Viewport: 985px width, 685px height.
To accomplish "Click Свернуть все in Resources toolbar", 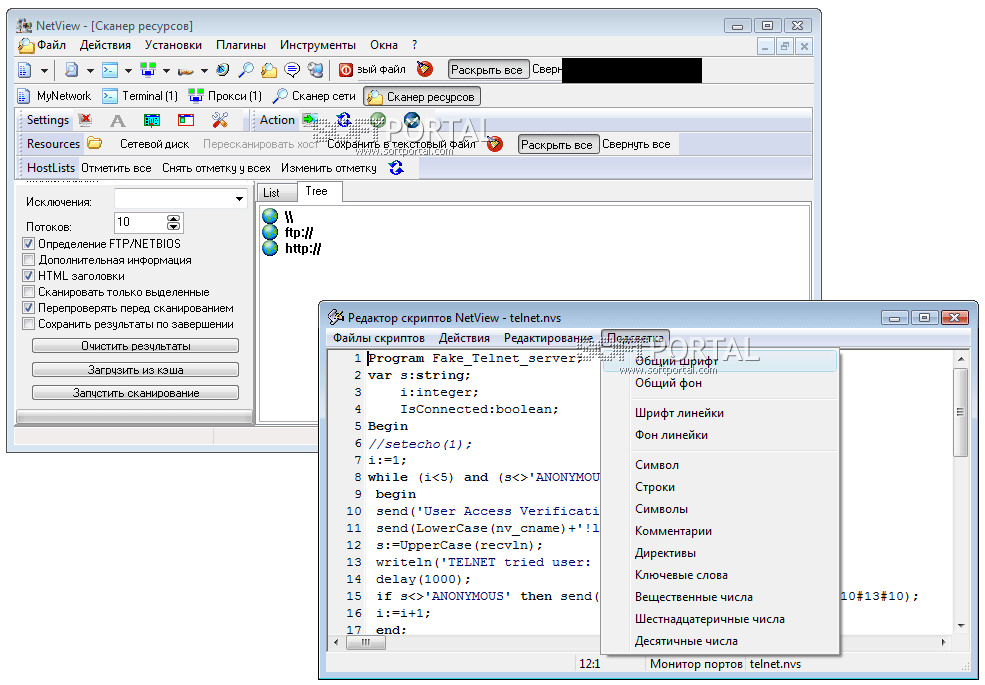I will [636, 144].
